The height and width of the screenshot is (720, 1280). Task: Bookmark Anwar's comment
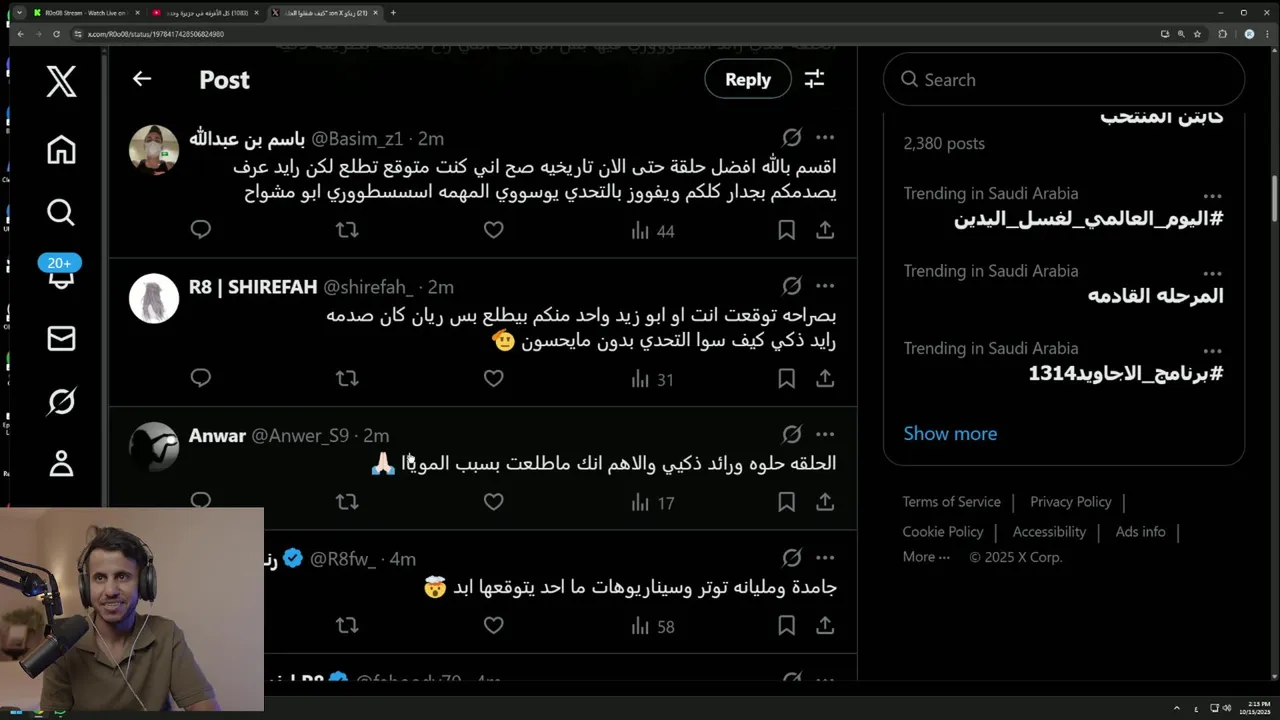787,502
